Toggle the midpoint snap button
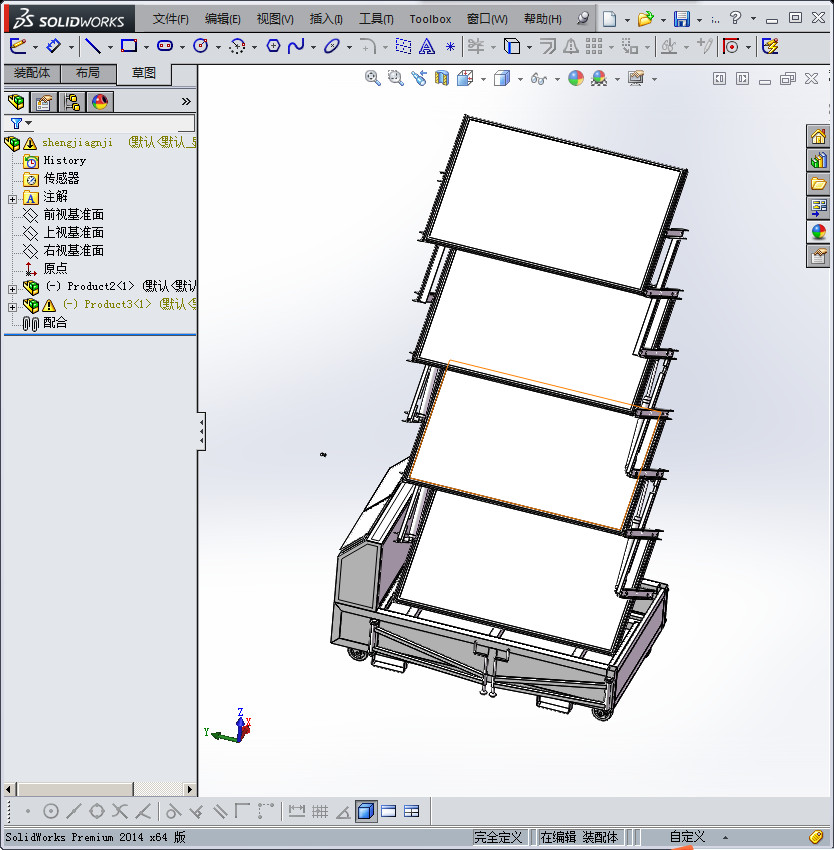834x850 pixels. 74,812
